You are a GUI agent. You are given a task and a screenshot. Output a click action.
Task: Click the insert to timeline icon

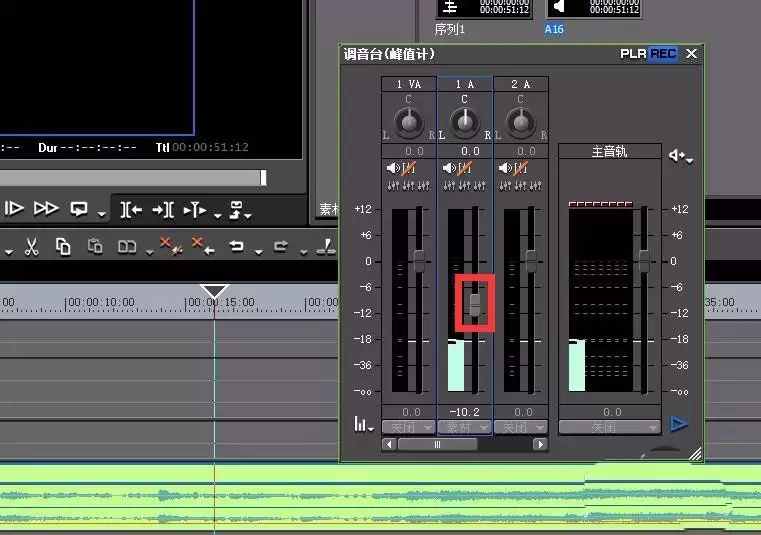tap(195, 210)
